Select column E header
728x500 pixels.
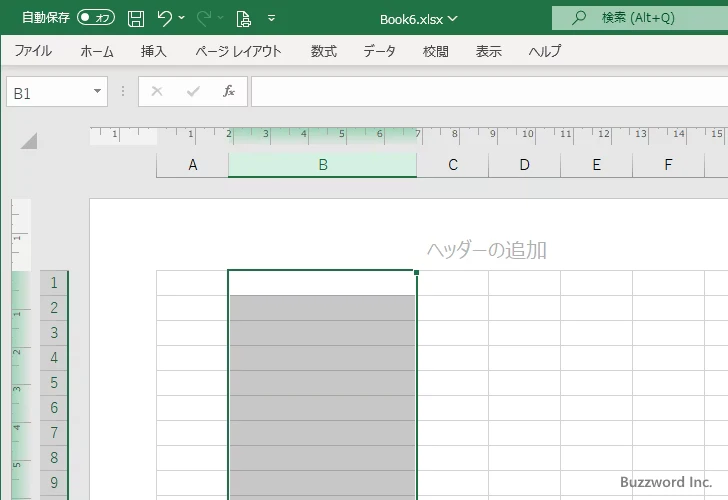tap(597, 165)
